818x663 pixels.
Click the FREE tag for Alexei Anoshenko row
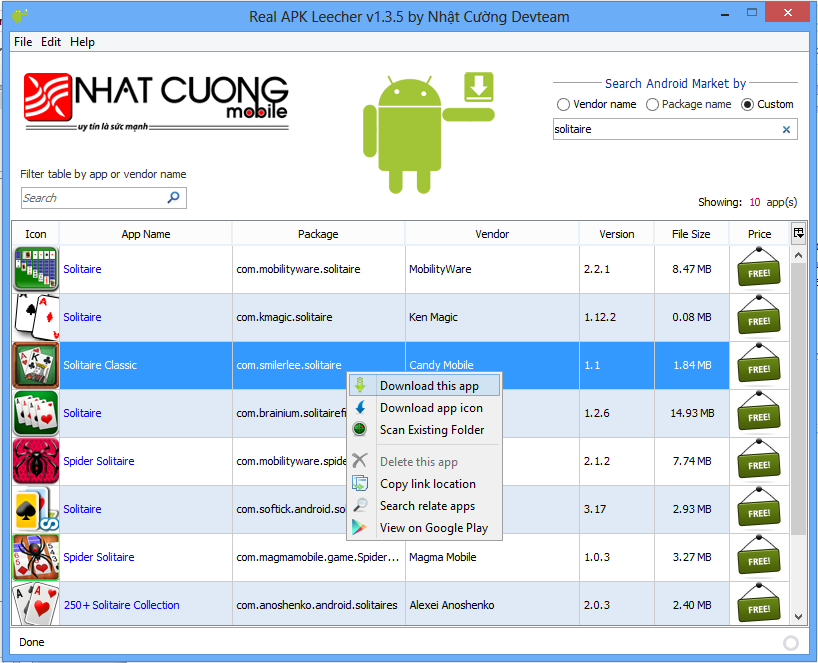(x=759, y=604)
